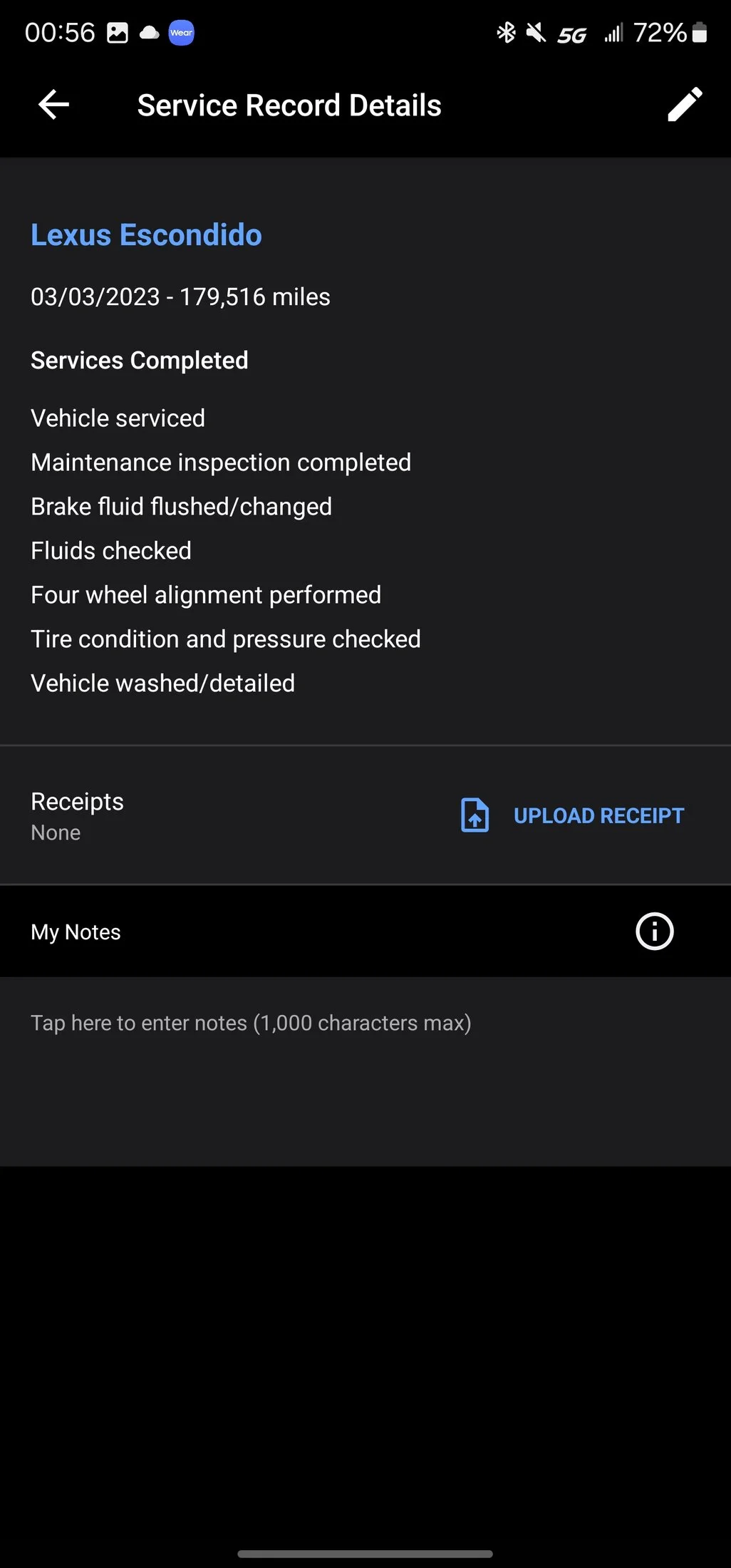Tap the bottom home gesture bar
Image resolution: width=731 pixels, height=1568 pixels.
365,1553
